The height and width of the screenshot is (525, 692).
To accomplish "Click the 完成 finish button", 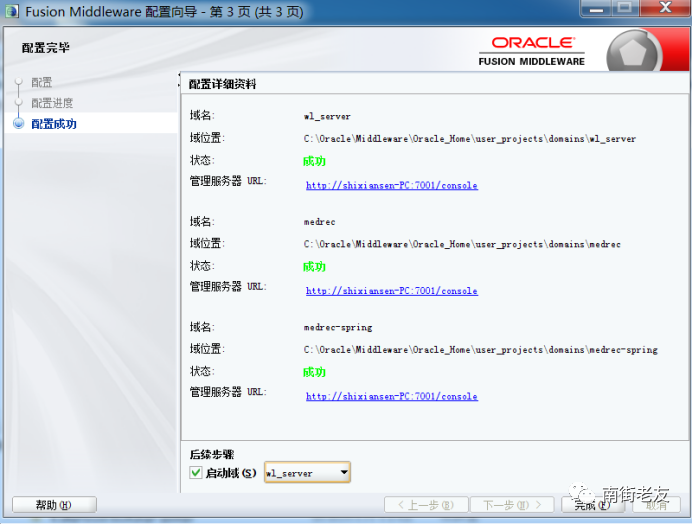I will pos(593,505).
